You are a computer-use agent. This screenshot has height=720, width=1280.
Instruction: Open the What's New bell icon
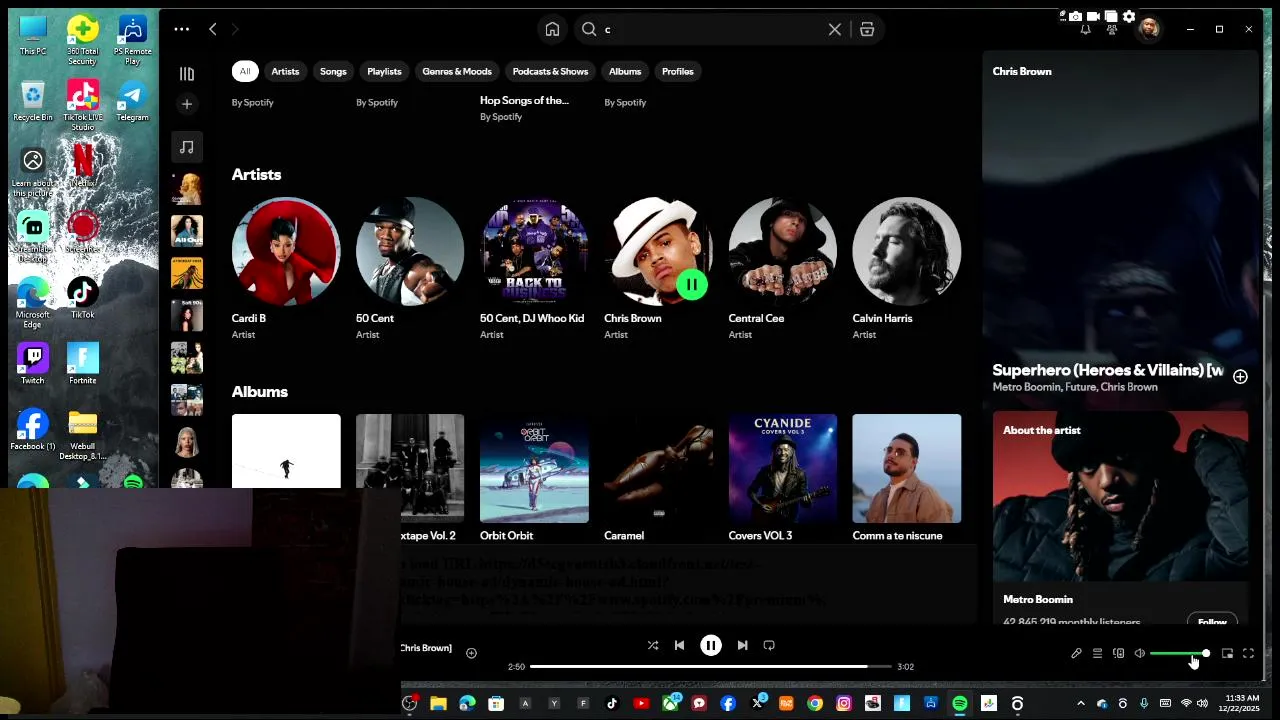(x=1085, y=29)
